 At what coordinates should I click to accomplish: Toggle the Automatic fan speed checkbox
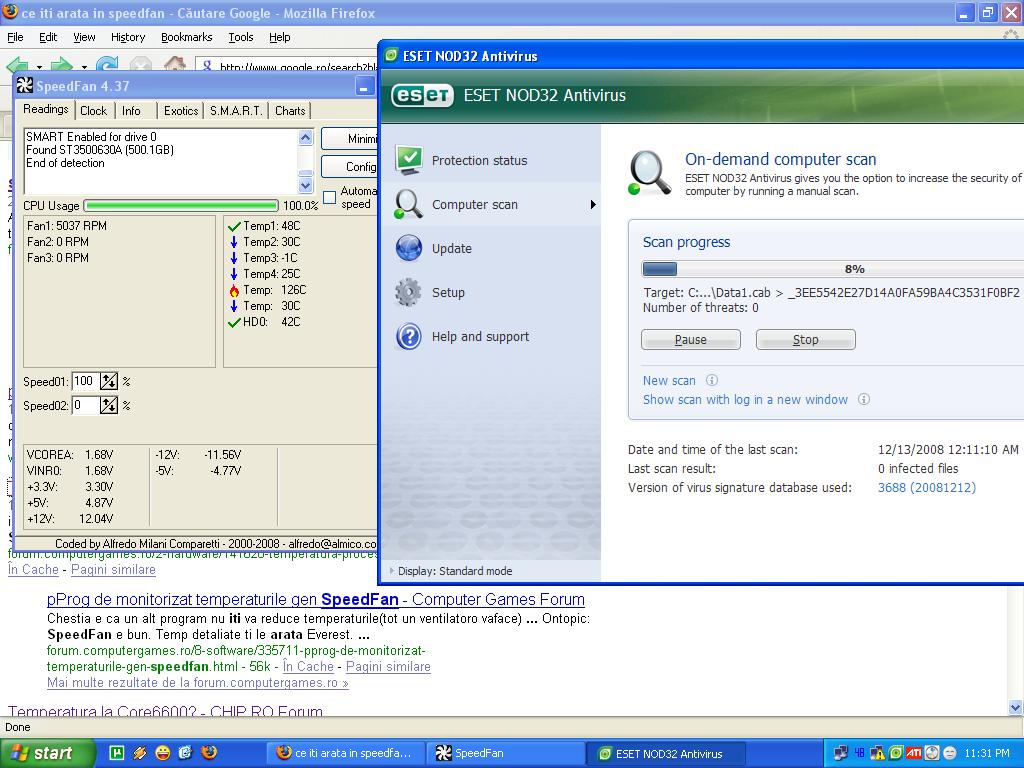pyautogui.click(x=330, y=198)
